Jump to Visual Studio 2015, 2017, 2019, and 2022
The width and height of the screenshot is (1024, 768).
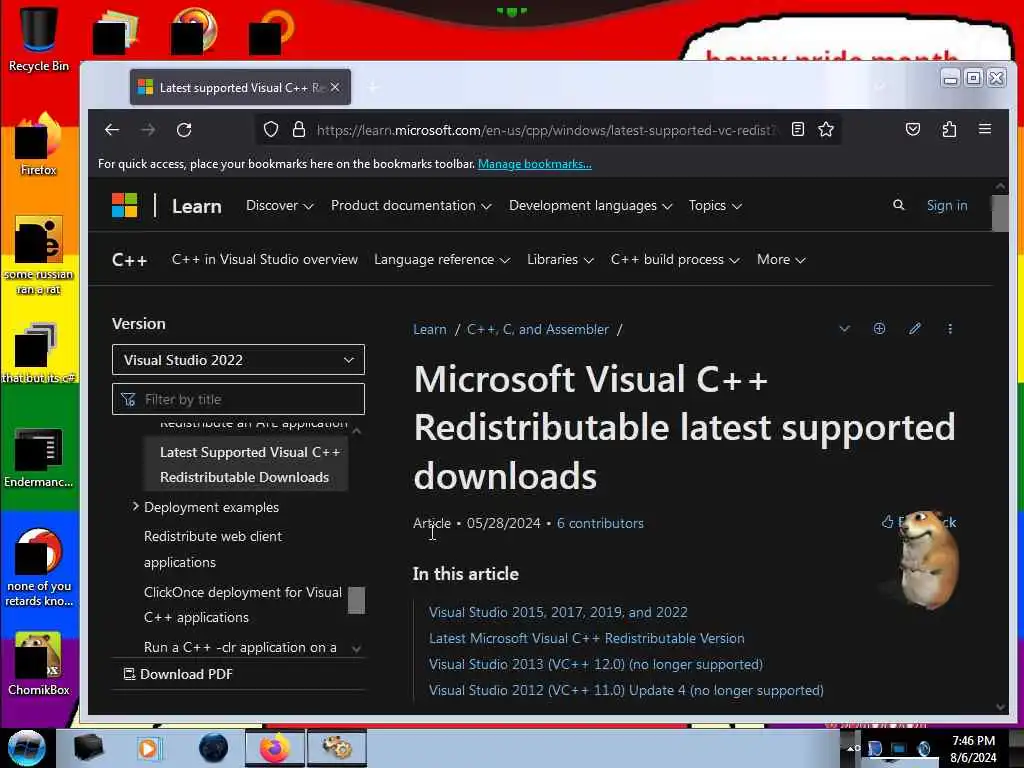[558, 612]
